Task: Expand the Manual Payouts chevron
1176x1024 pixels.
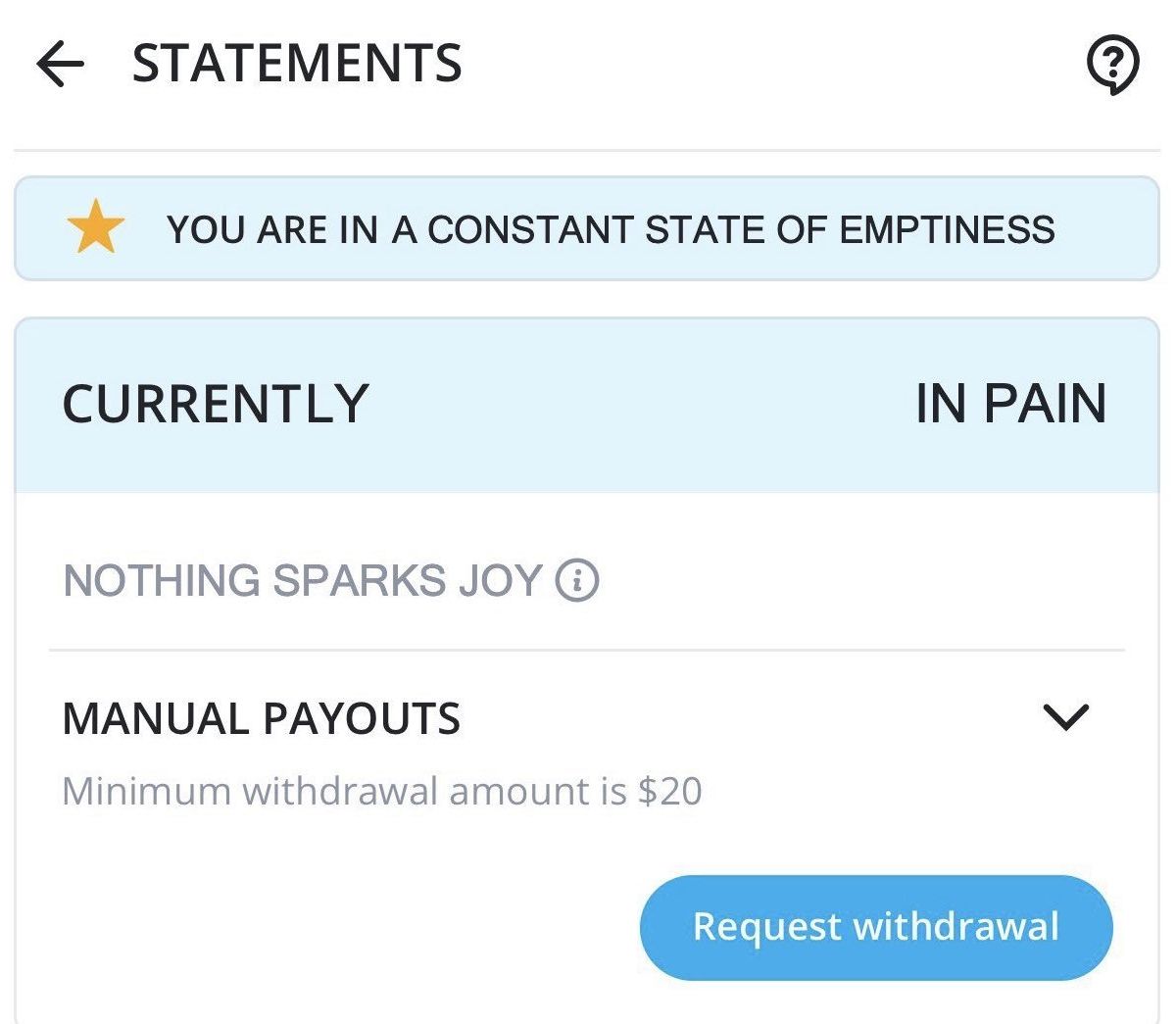Action: click(x=1065, y=717)
